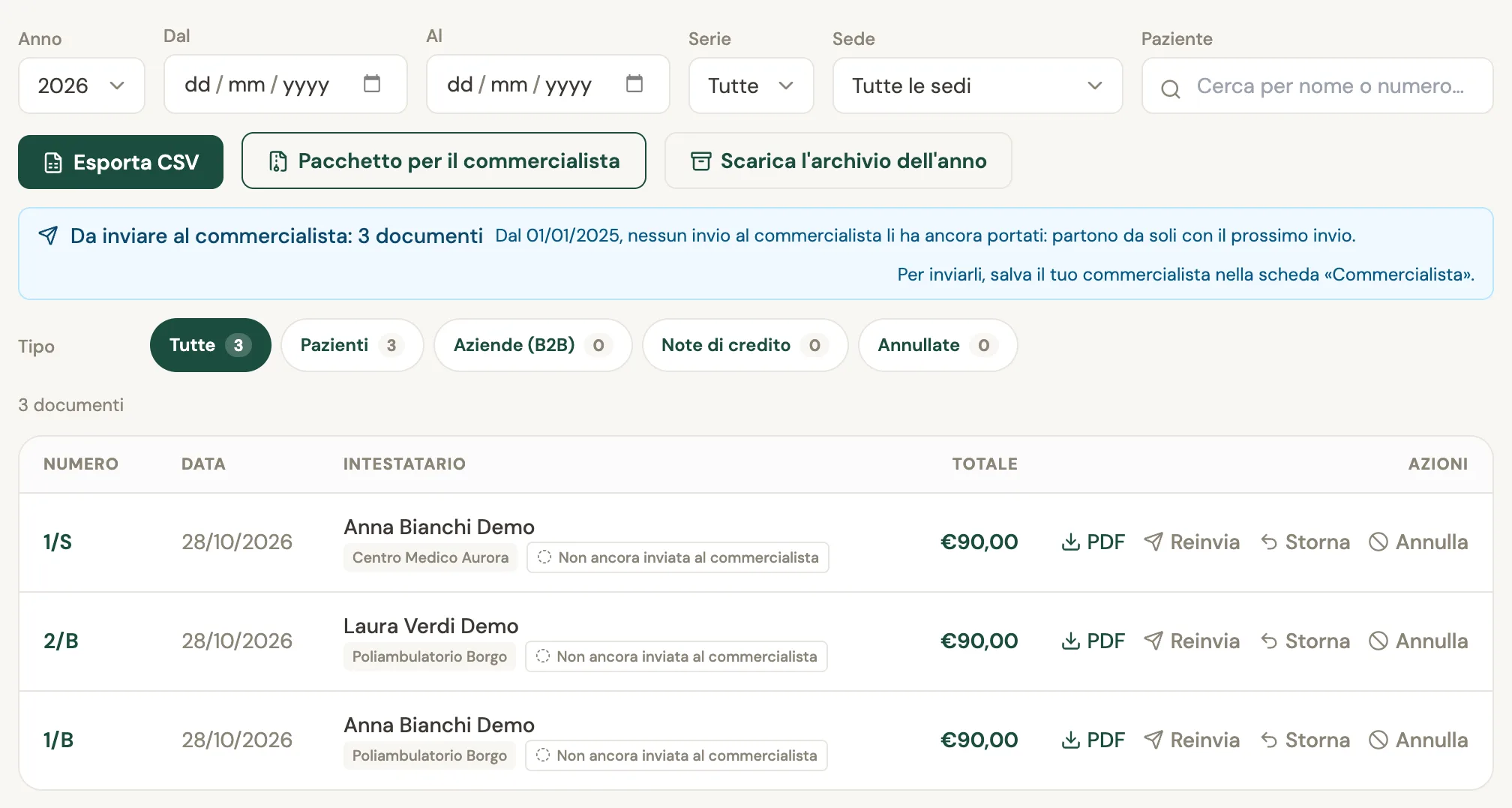1512x808 pixels.
Task: Show Aziende (B2B) documents
Action: click(x=533, y=345)
